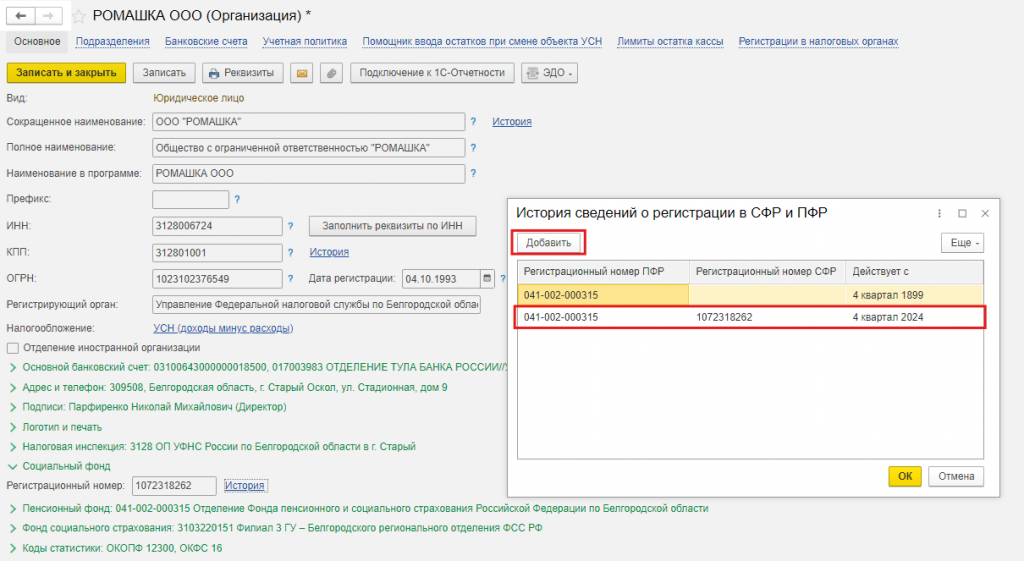Image resolution: width=1024 pixels, height=561 pixels.
Task: Switch to Основное tab
Action: pyautogui.click(x=37, y=42)
